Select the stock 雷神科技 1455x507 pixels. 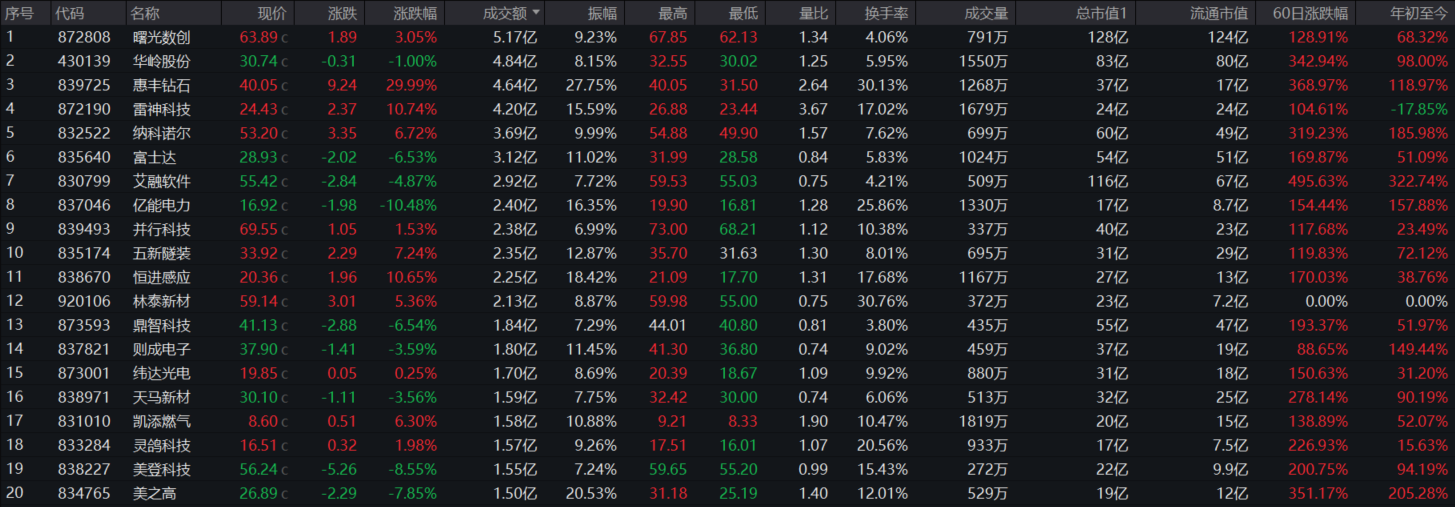161,109
